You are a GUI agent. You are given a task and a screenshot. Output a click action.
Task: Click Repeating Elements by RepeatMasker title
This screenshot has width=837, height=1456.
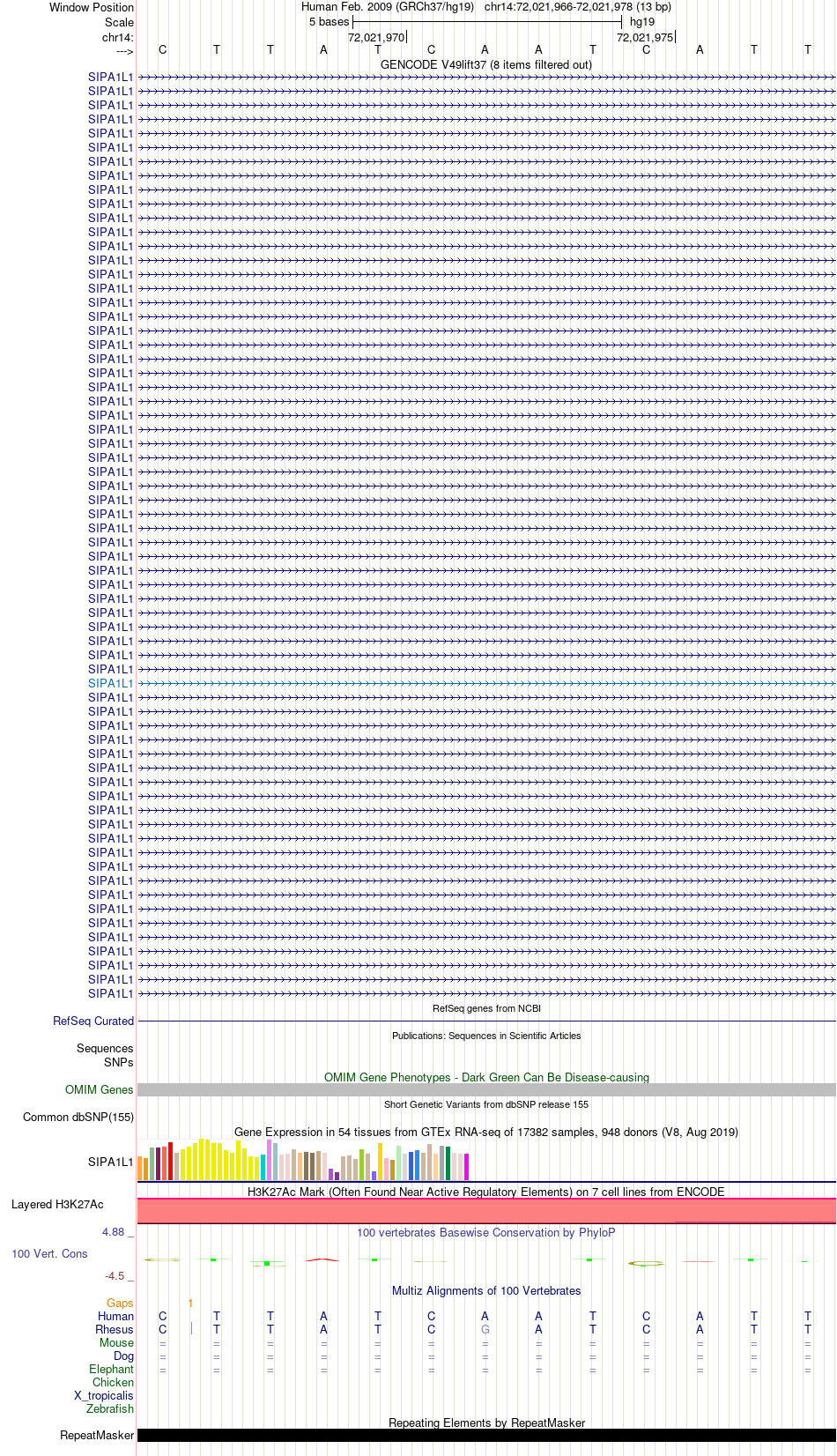486,1423
